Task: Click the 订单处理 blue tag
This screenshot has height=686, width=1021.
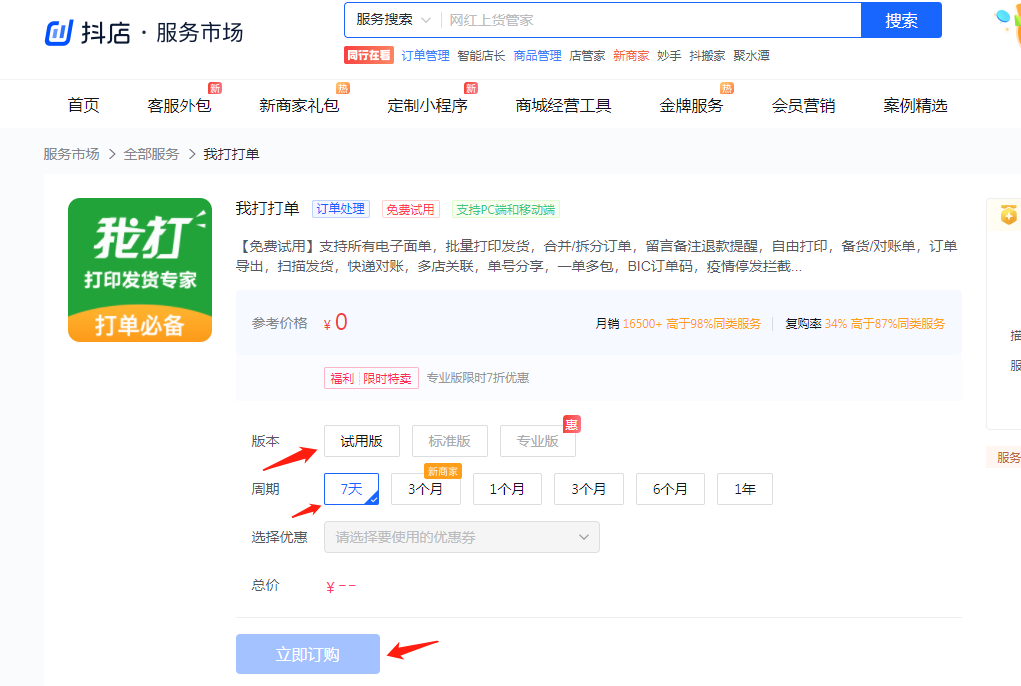Action: coord(341,209)
